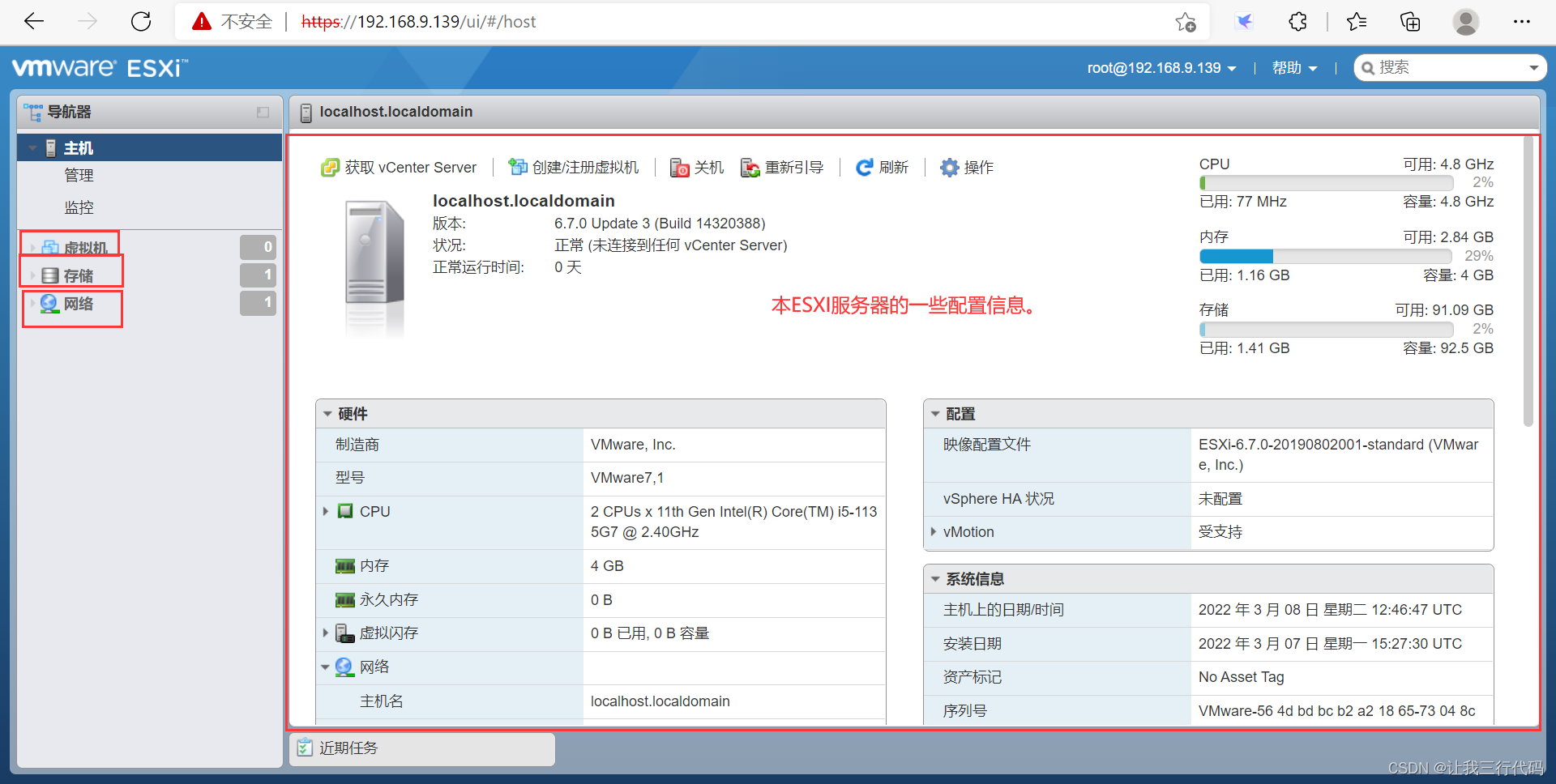
Task: Click the create/register VM icon
Action: [517, 168]
